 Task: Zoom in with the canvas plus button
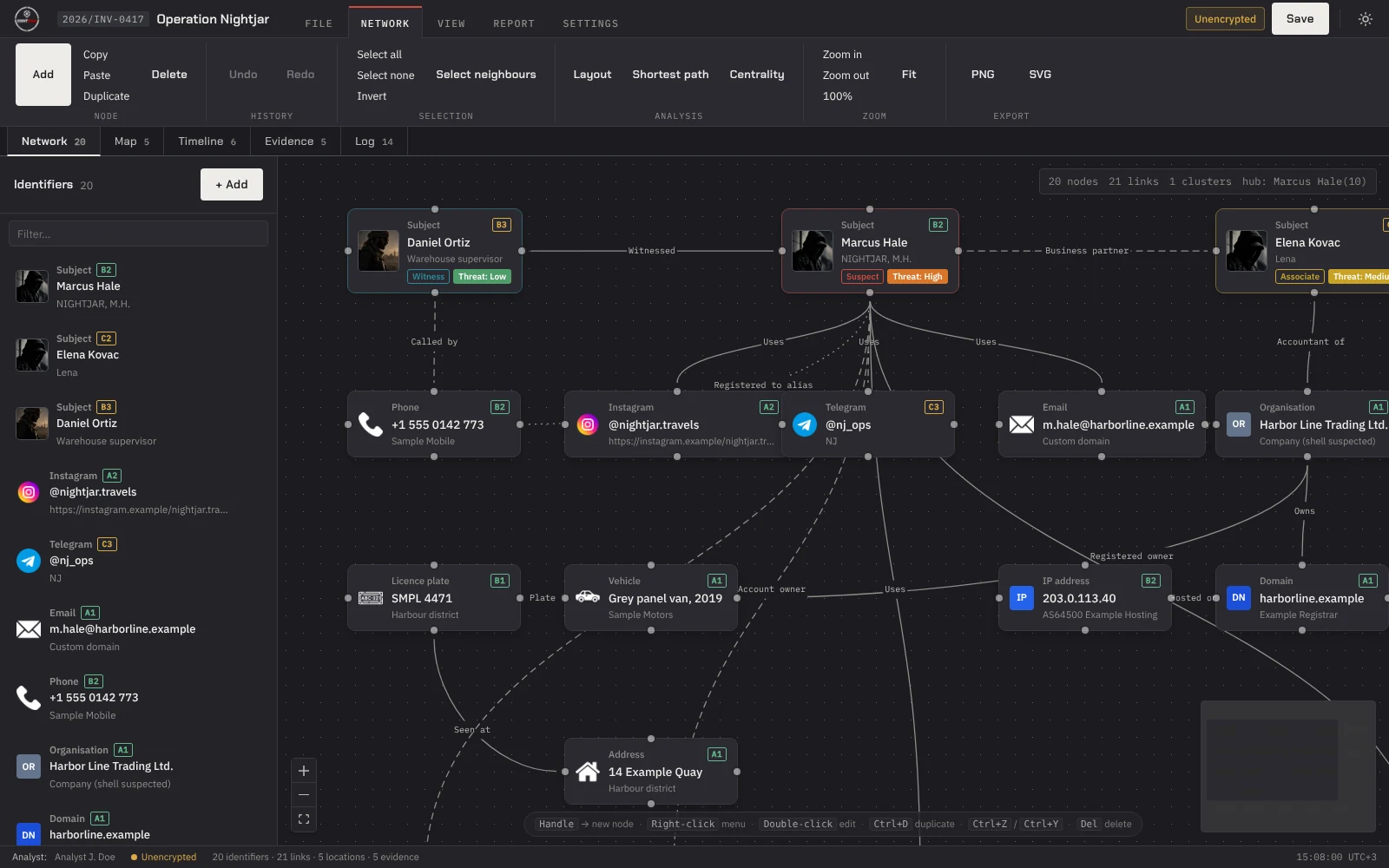tap(304, 771)
